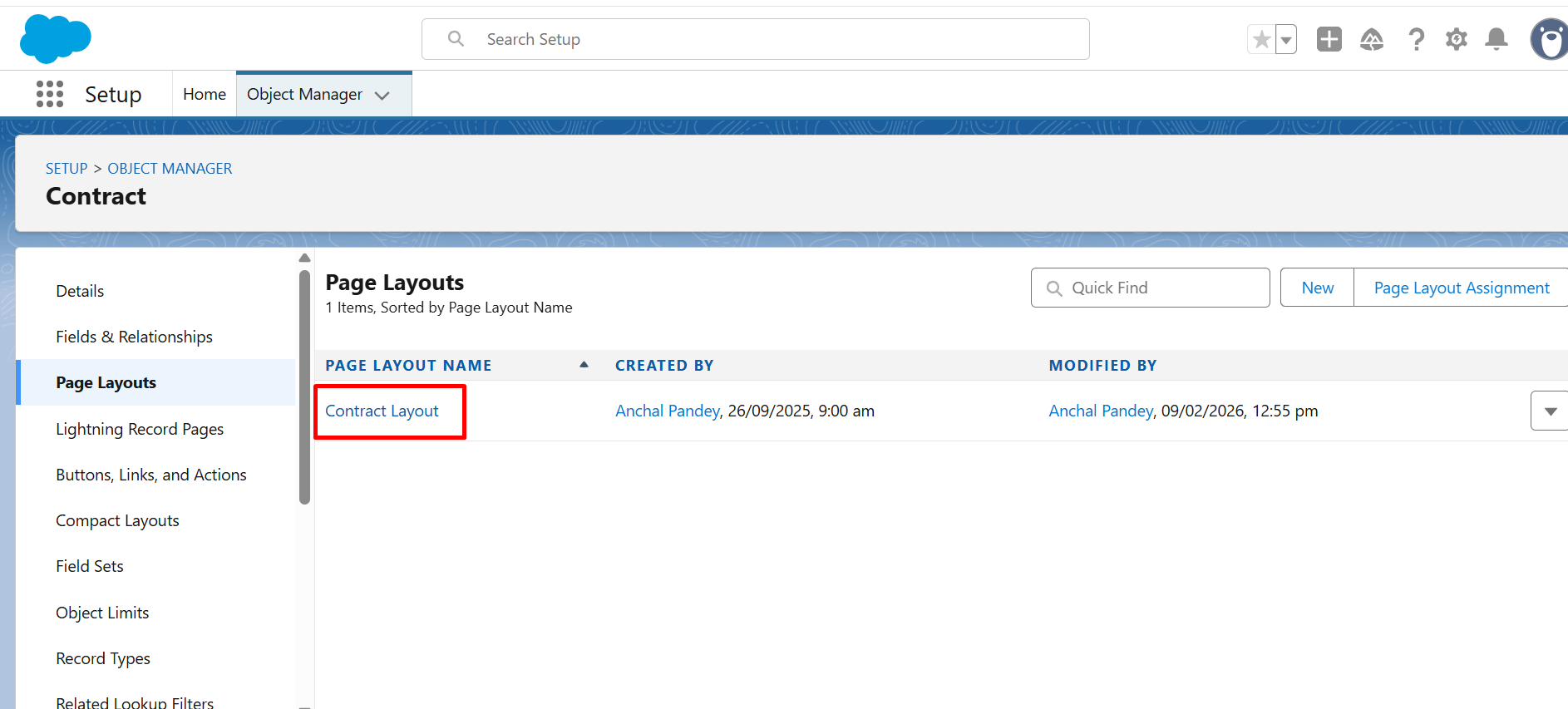Open the Notifications bell icon
The height and width of the screenshot is (709, 1568).
coord(1497,39)
